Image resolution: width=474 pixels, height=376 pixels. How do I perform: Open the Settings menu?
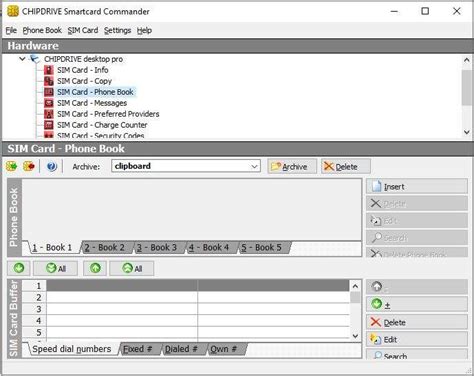point(117,30)
